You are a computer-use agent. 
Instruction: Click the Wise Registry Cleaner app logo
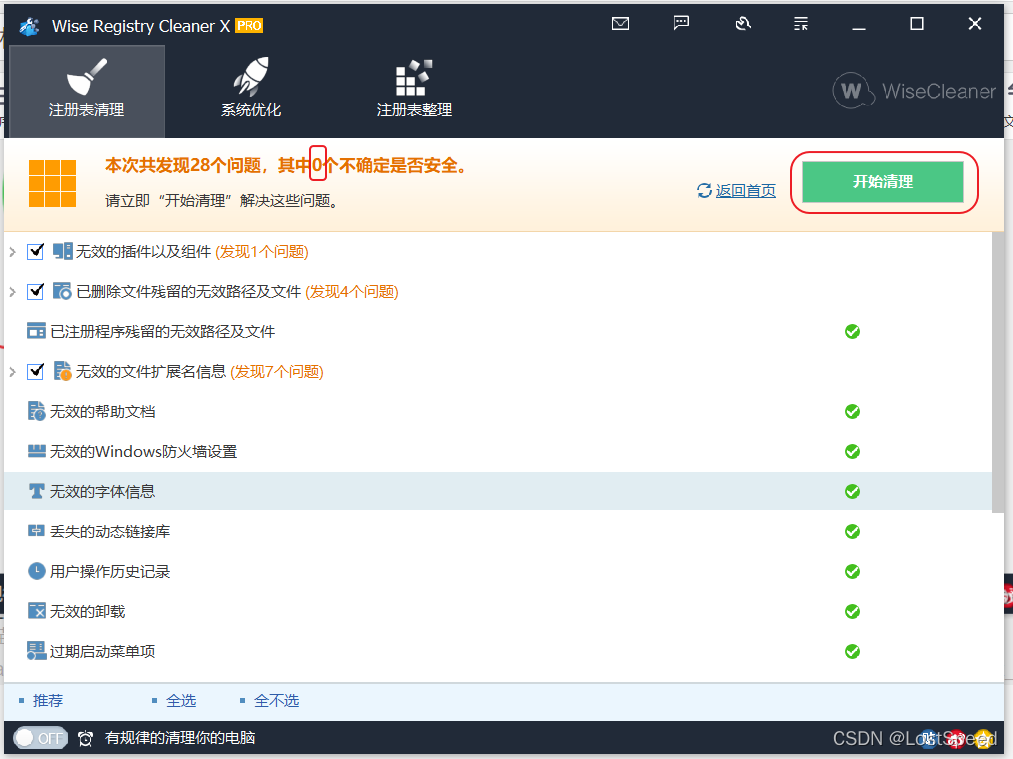[x=30, y=26]
